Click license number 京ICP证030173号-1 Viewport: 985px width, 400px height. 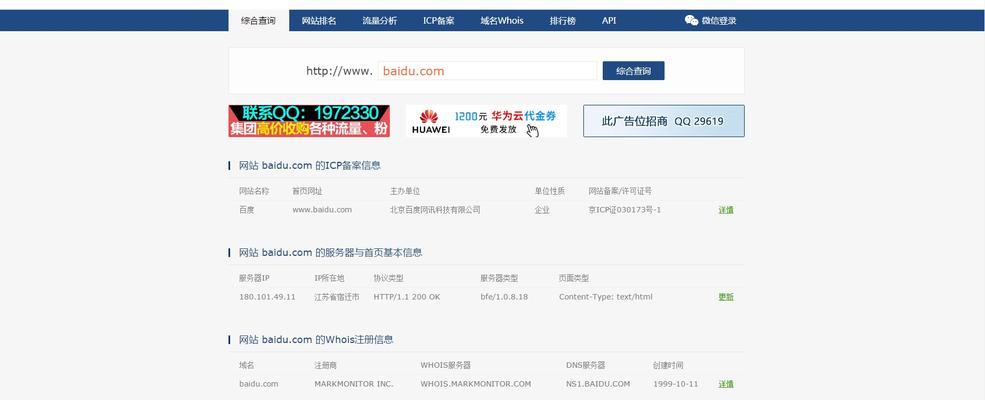click(624, 210)
